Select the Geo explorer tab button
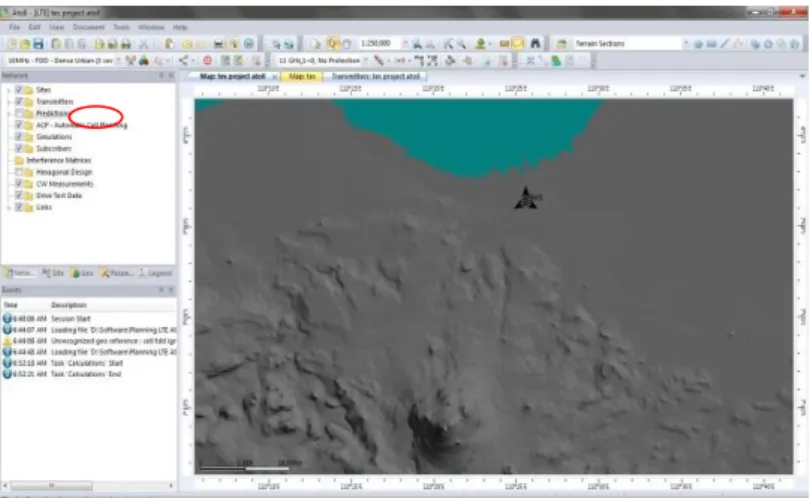 pos(82,273)
